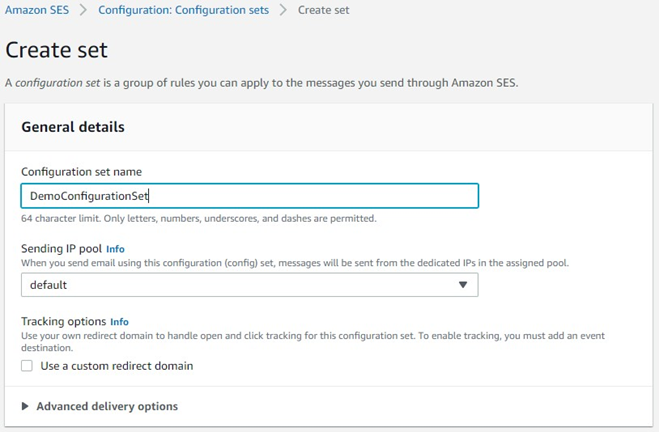659x432 pixels.
Task: Enable Use a custom redirect domain checkbox
Action: click(x=27, y=366)
